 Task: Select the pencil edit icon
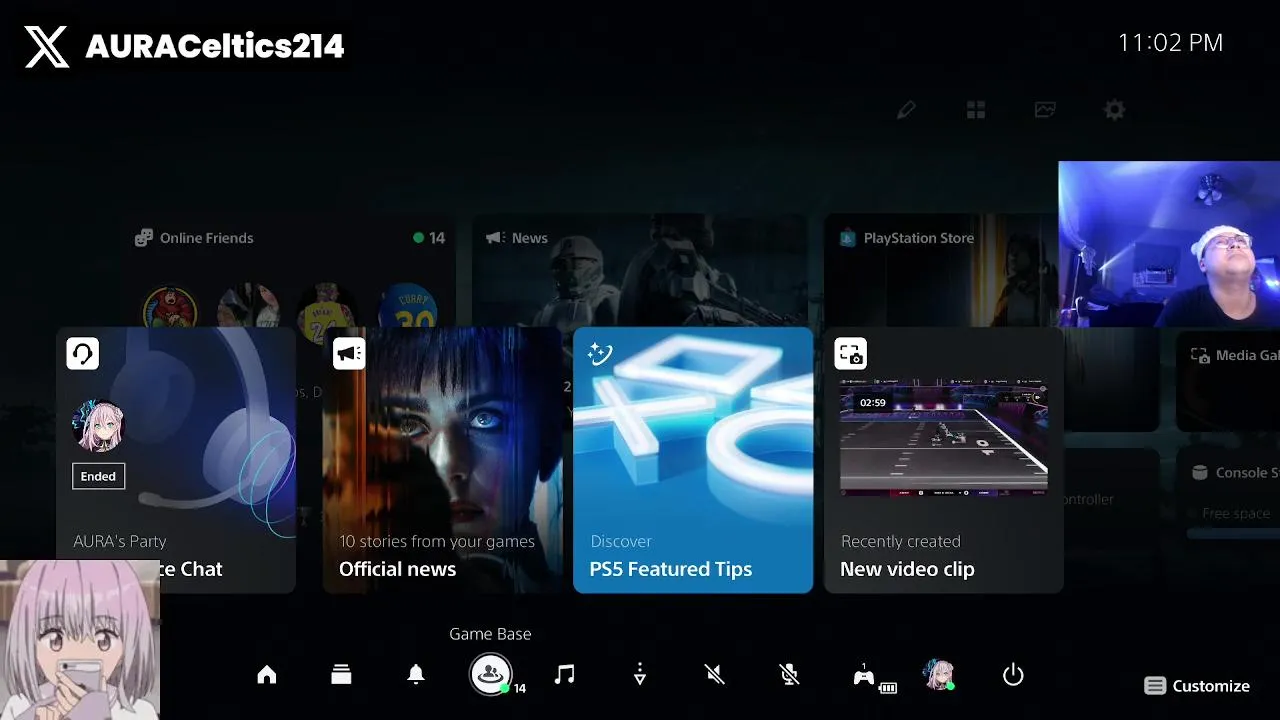click(x=906, y=110)
